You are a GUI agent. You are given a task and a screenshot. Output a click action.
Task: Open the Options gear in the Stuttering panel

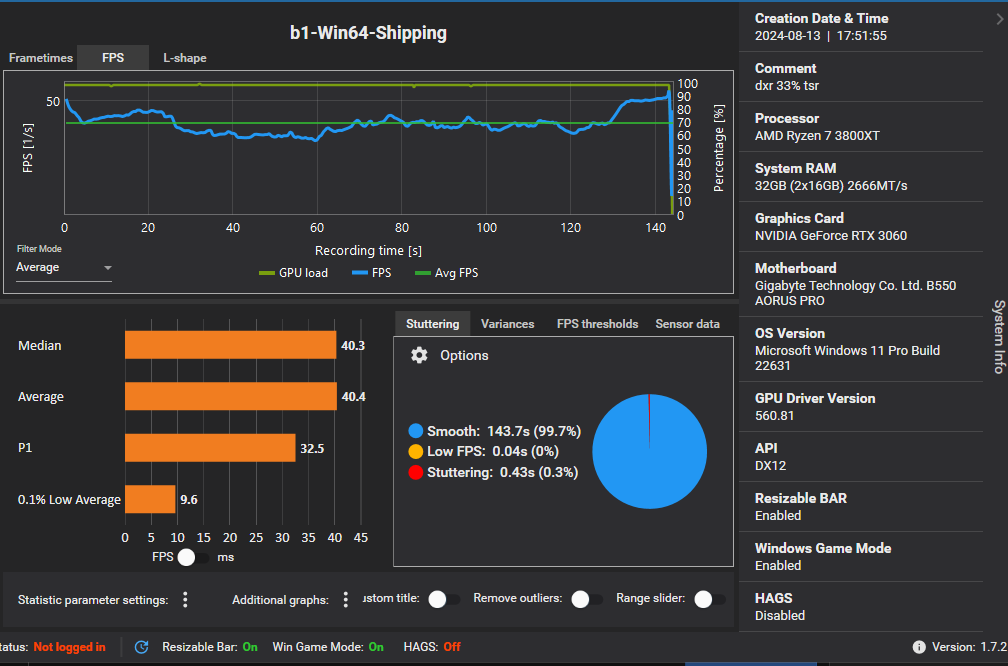(x=419, y=355)
